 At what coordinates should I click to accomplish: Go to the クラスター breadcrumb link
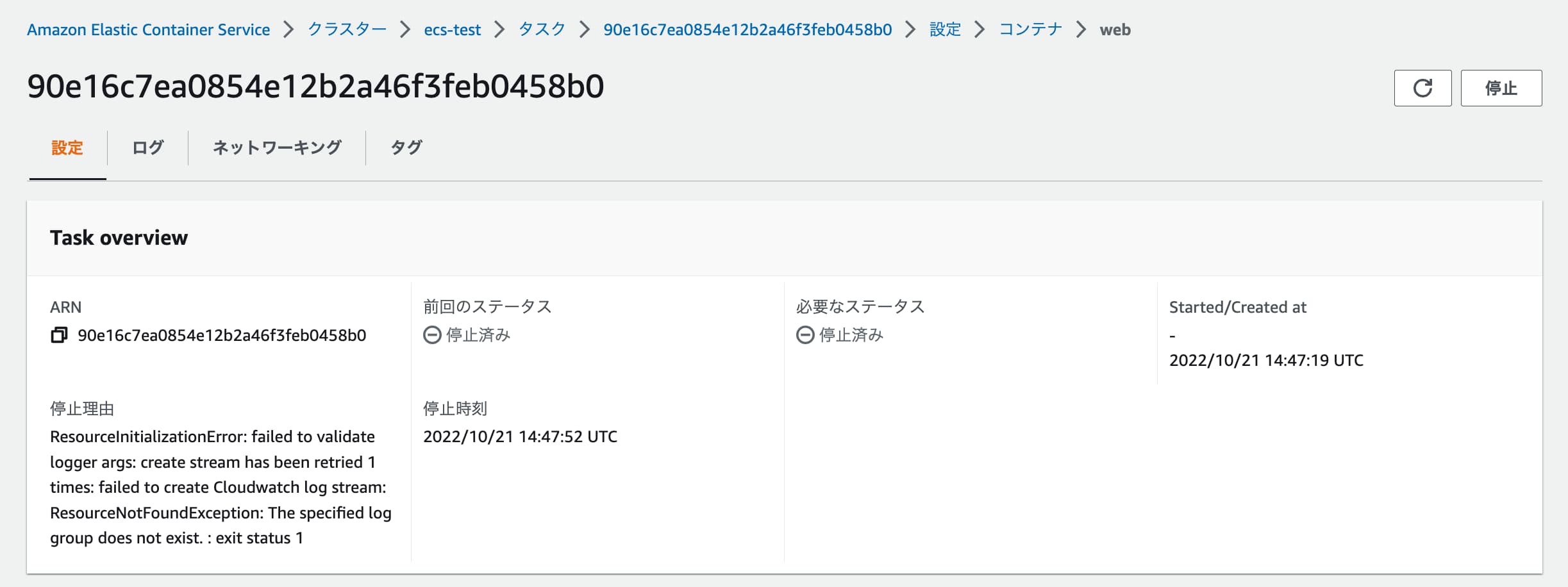[347, 29]
